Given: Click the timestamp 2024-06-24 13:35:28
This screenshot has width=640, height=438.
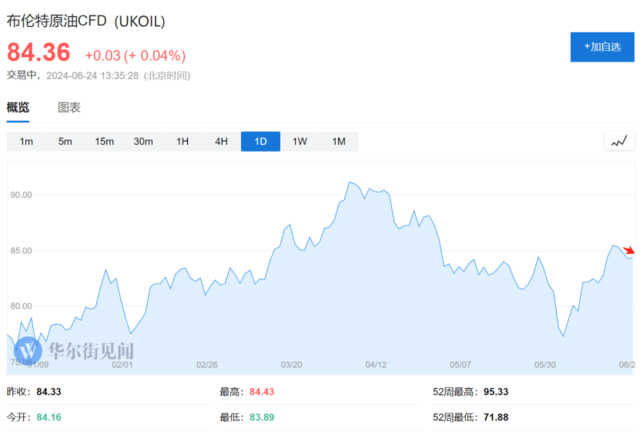Looking at the screenshot, I should (x=92, y=76).
